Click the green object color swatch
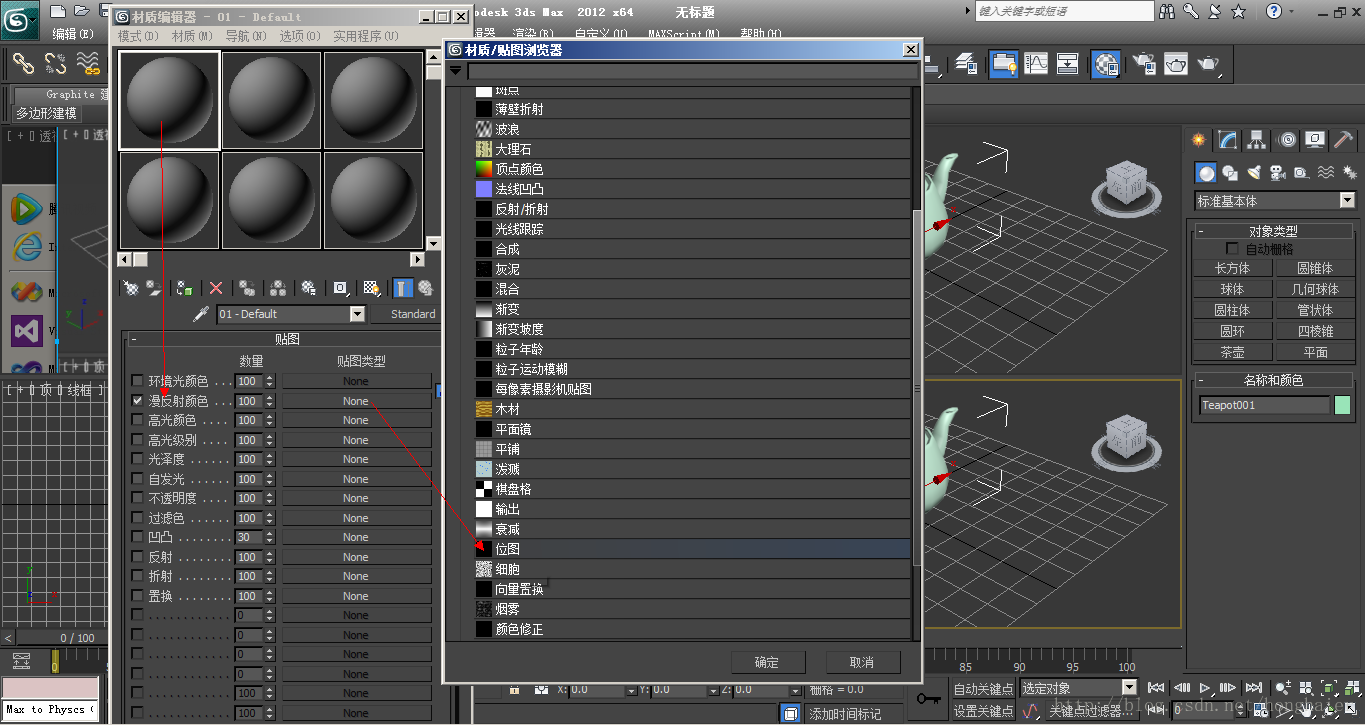 coord(1342,405)
